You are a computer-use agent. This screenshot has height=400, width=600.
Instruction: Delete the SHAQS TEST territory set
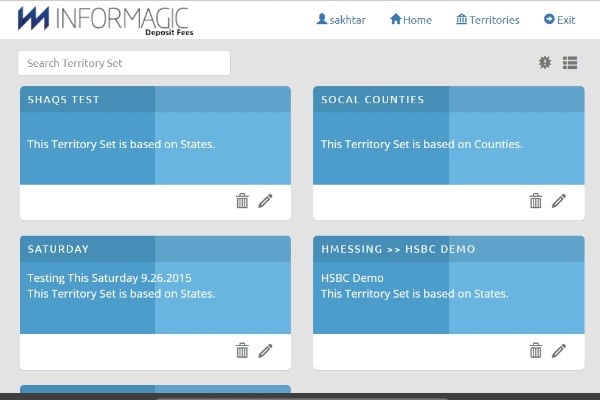242,201
